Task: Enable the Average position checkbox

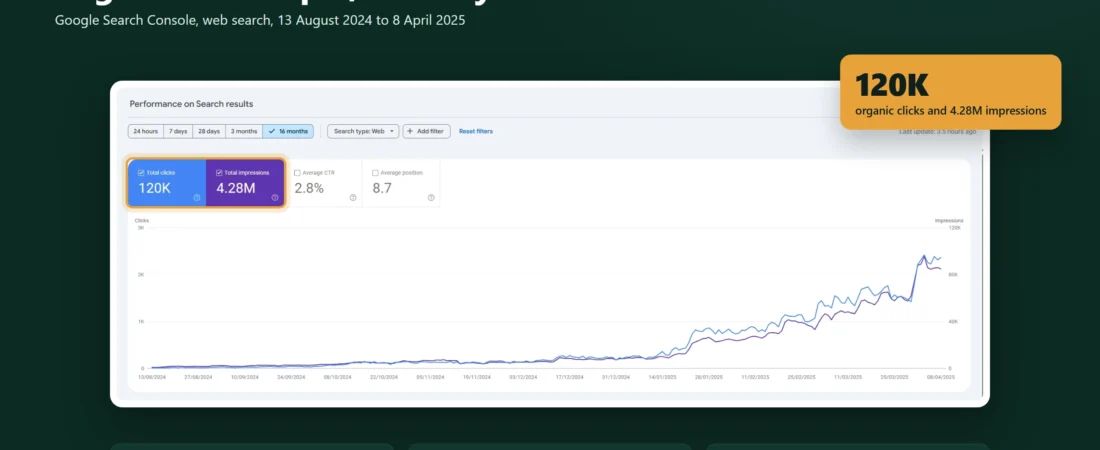Action: [375, 173]
